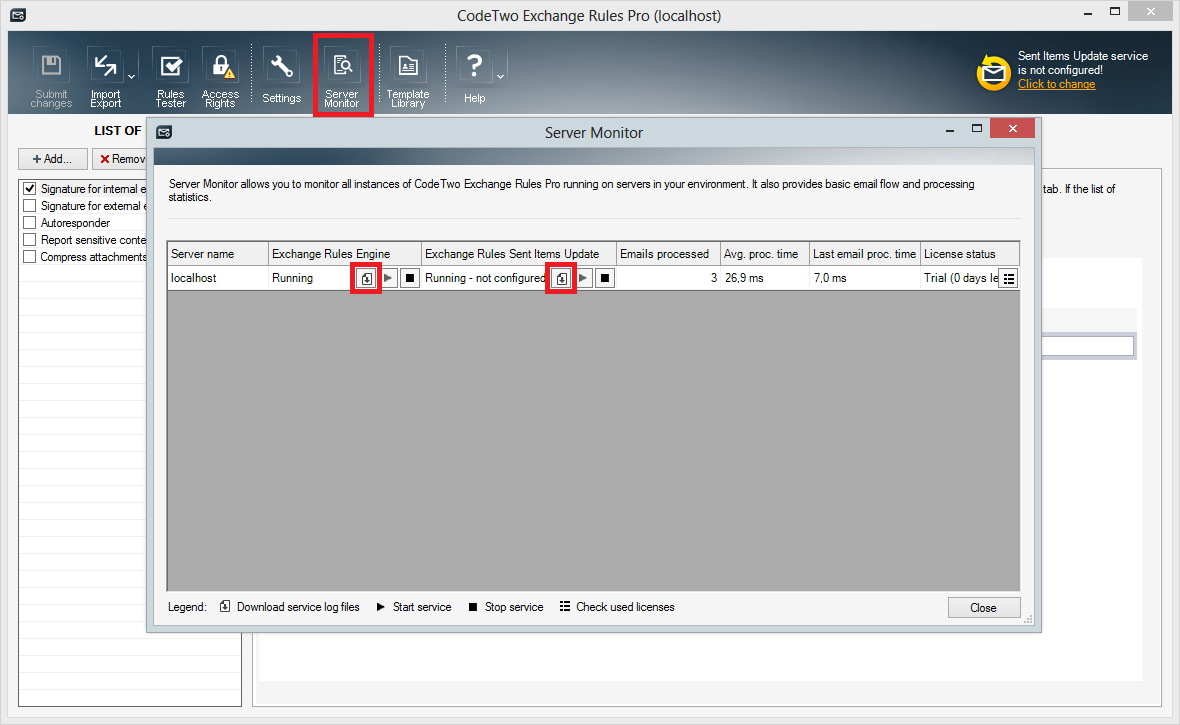Stop the Exchange Rules Engine service
This screenshot has height=725, width=1180.
409,279
